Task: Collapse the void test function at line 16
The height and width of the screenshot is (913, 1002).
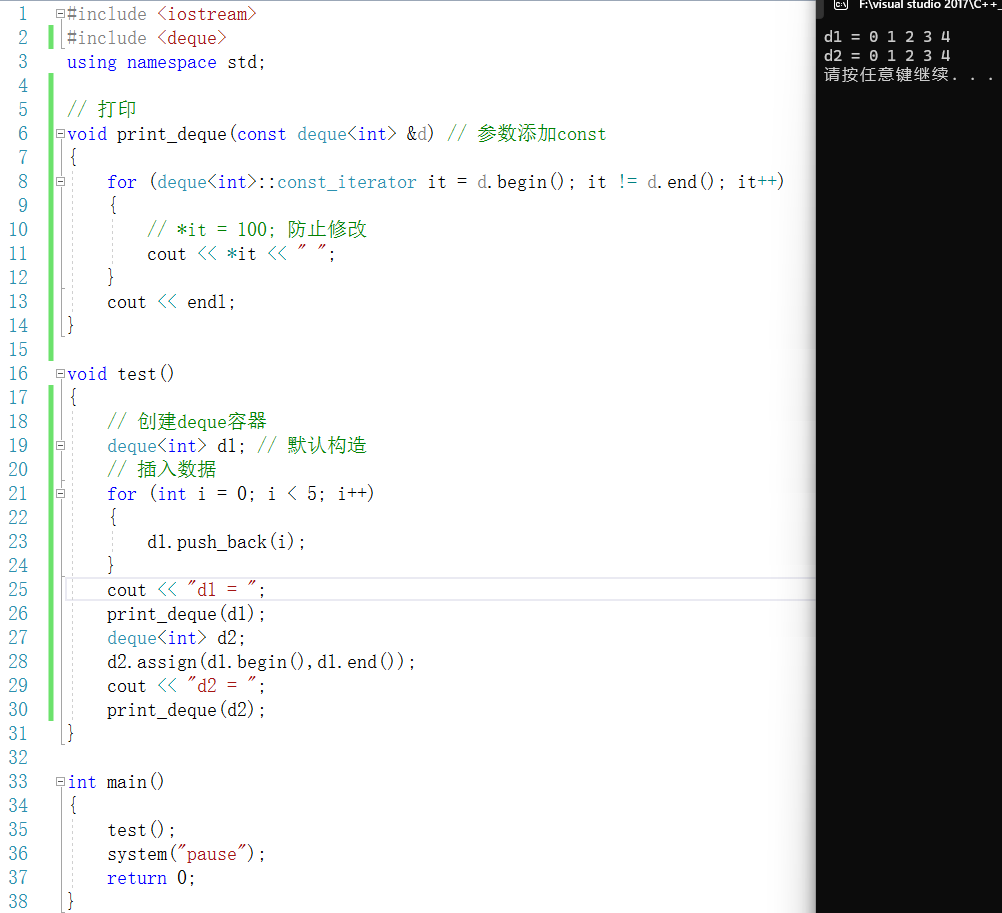Action: tap(60, 374)
